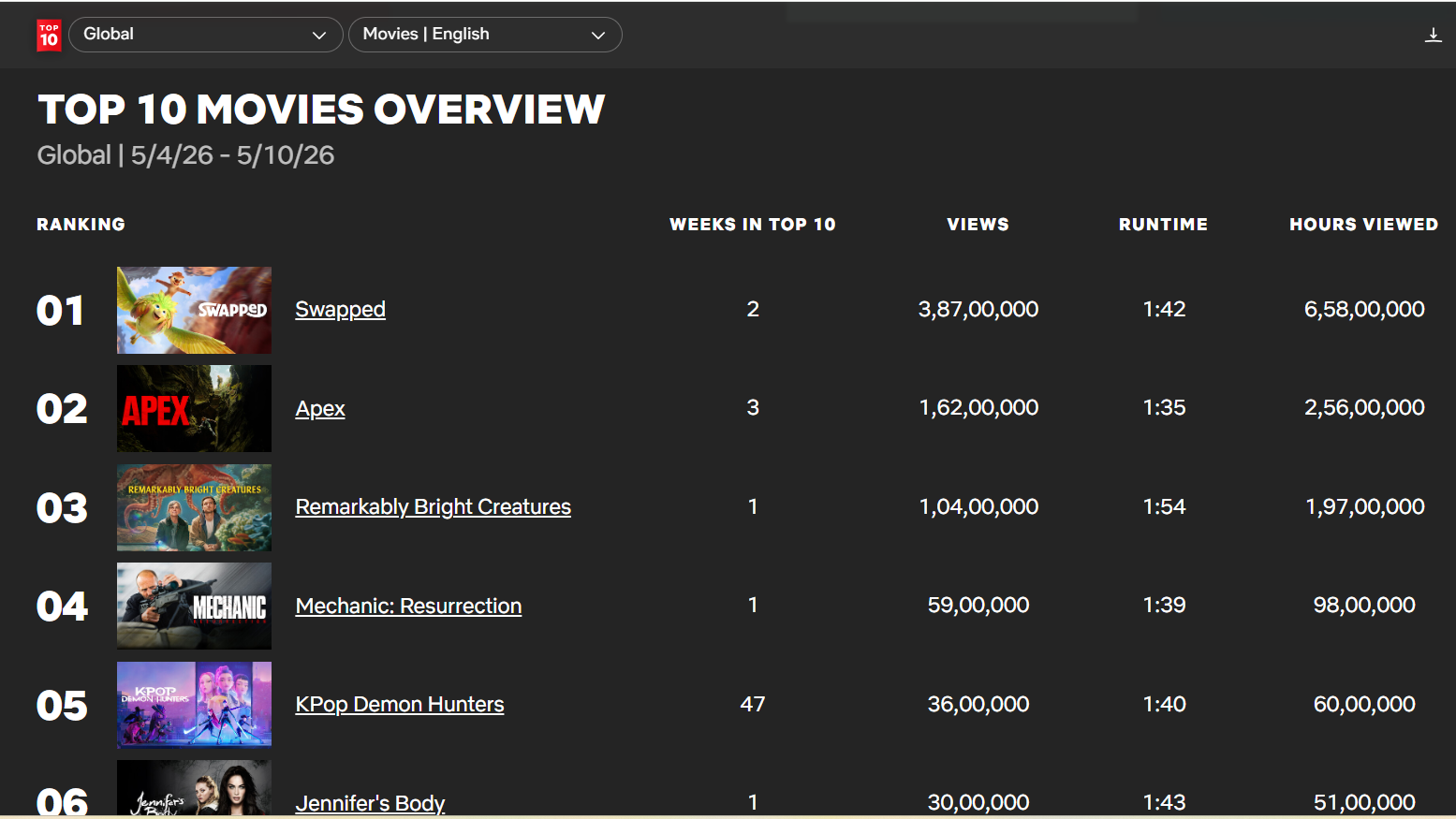Click the TOP 10 MOVIES OVERVIEW heading
1456x819 pixels.
coord(321,110)
